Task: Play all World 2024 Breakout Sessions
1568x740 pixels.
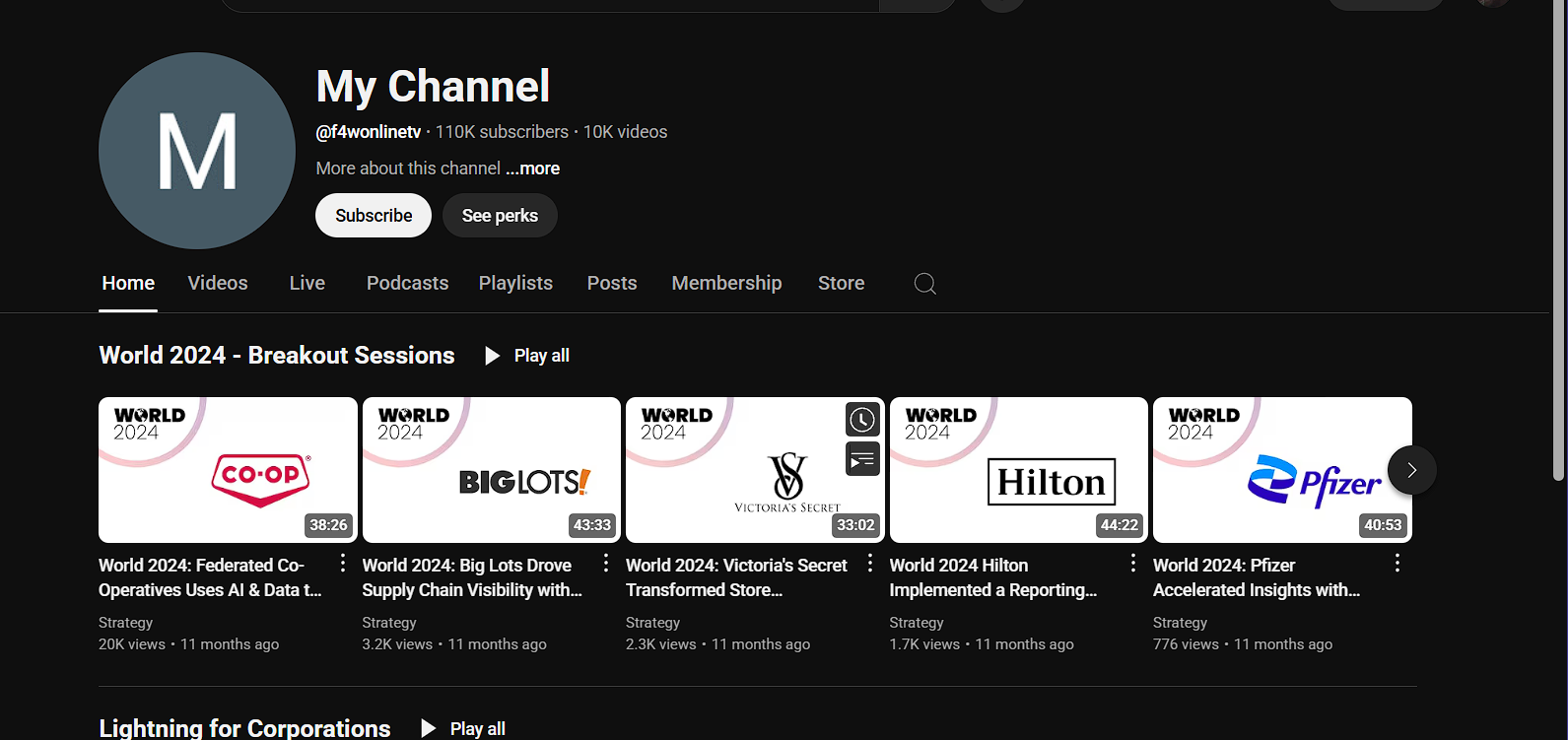Action: pyautogui.click(x=527, y=356)
